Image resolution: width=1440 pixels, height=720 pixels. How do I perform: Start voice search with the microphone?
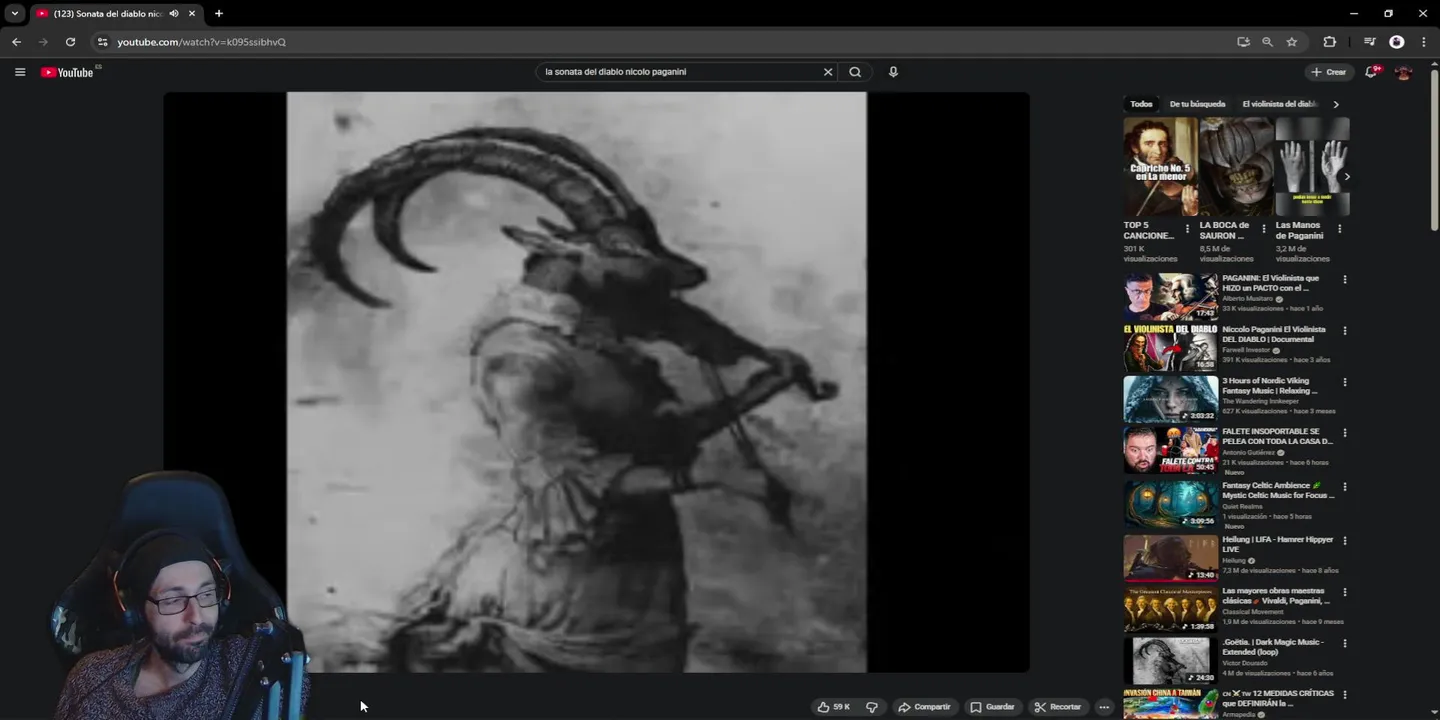click(x=893, y=72)
